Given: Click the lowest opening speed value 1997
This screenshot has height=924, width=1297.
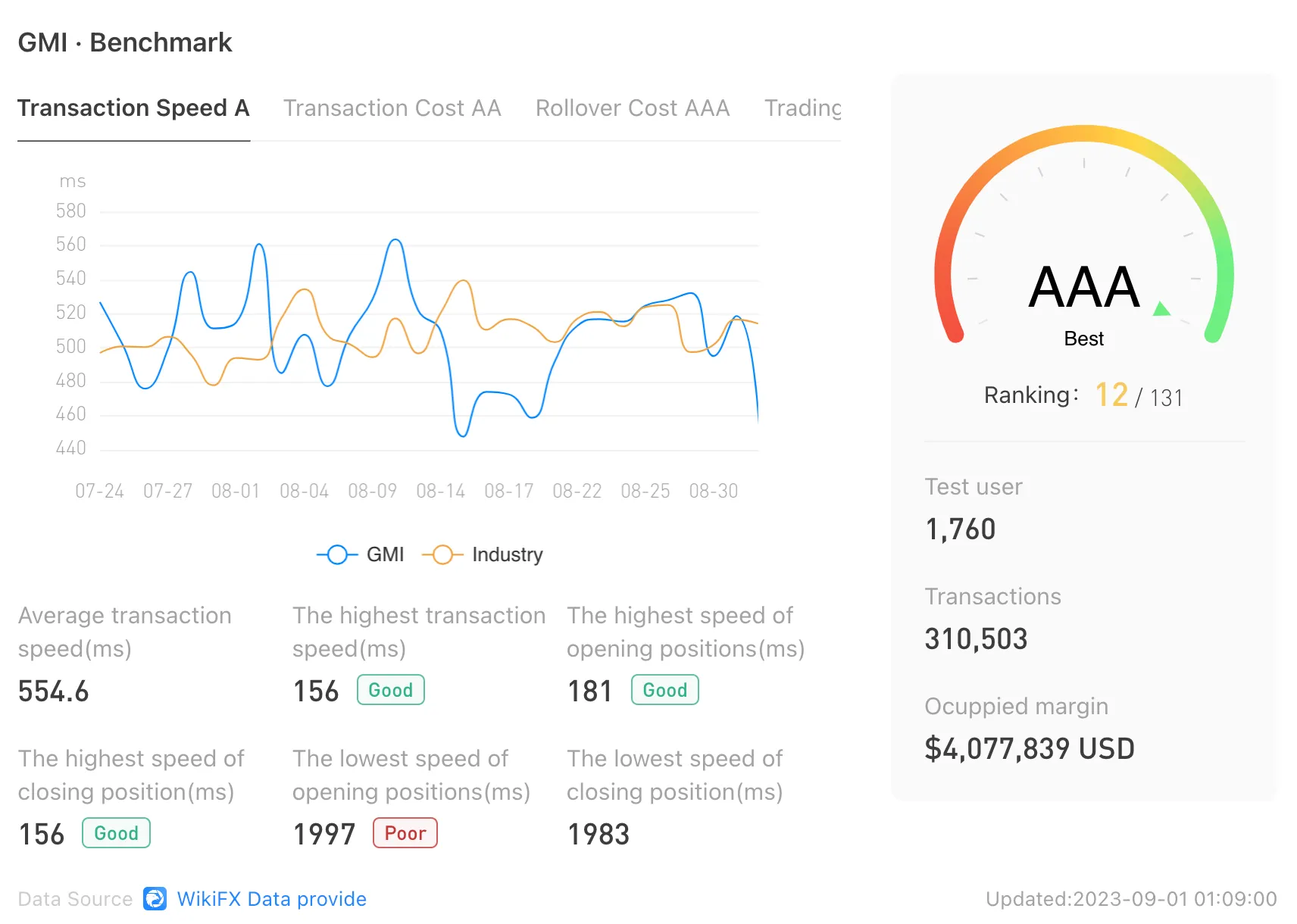Looking at the screenshot, I should click(x=324, y=835).
